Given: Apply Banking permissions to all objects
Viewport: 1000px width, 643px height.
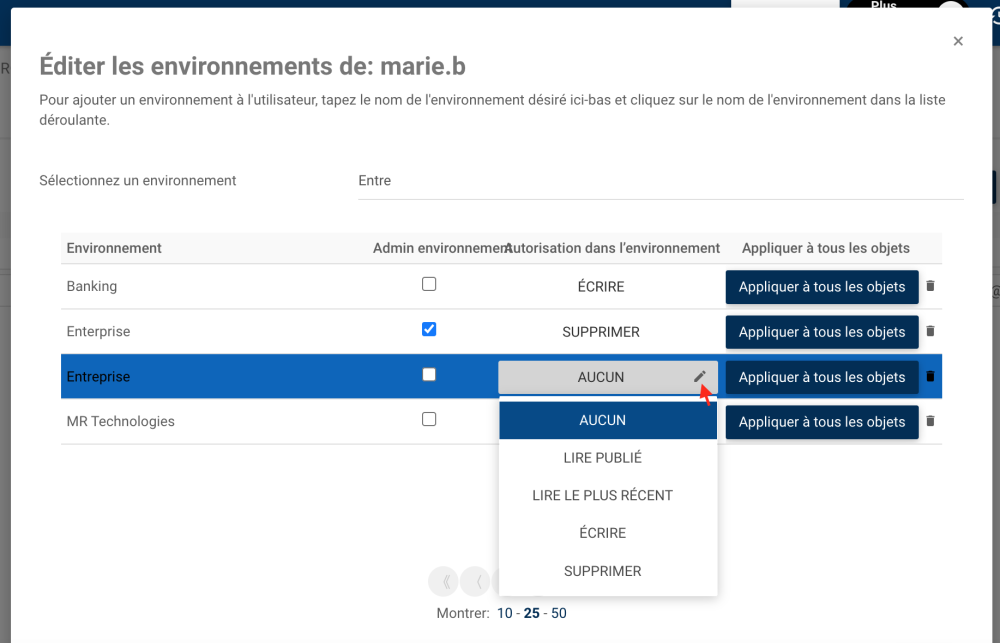Looking at the screenshot, I should click(822, 287).
